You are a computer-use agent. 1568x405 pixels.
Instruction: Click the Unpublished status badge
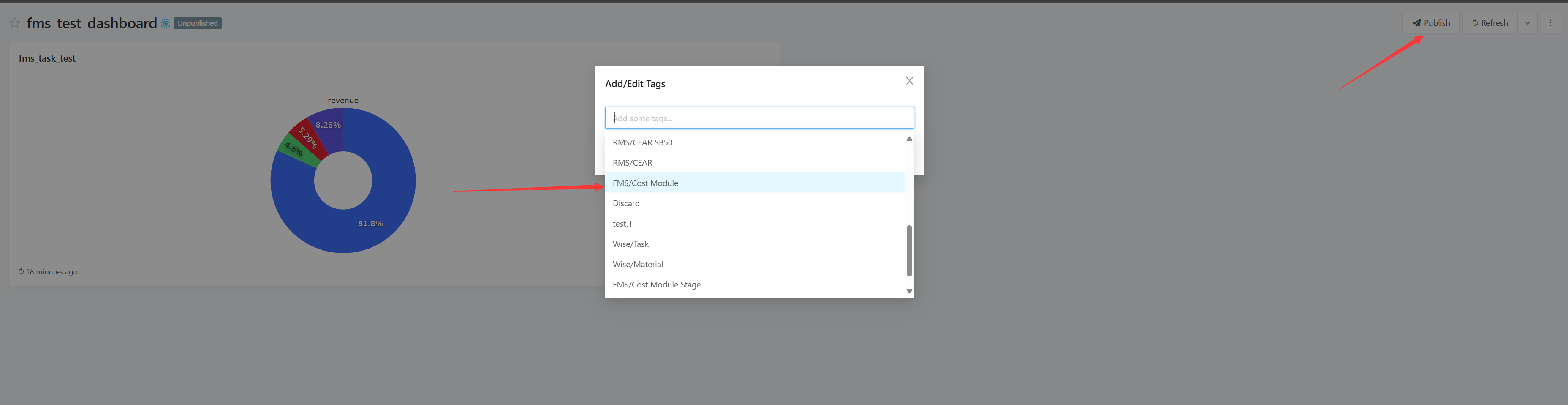[197, 23]
